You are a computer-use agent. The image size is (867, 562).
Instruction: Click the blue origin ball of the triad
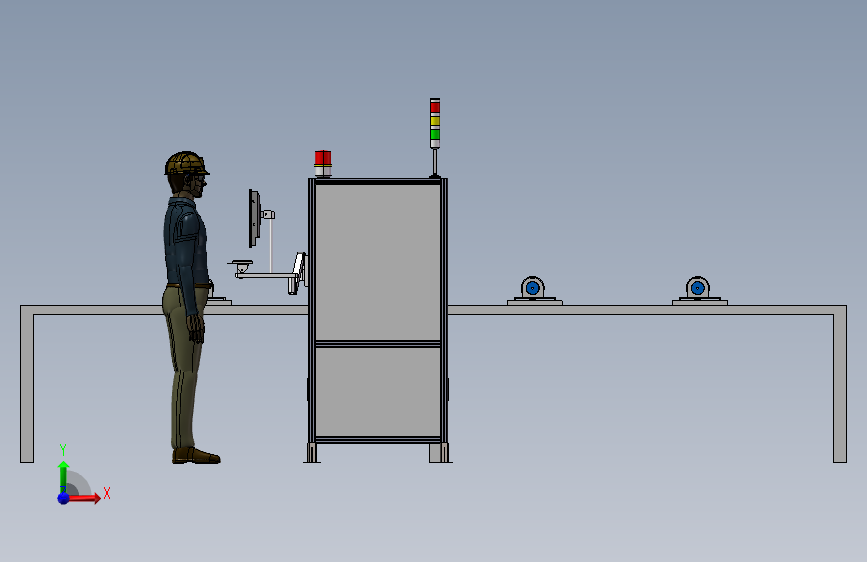(x=64, y=498)
